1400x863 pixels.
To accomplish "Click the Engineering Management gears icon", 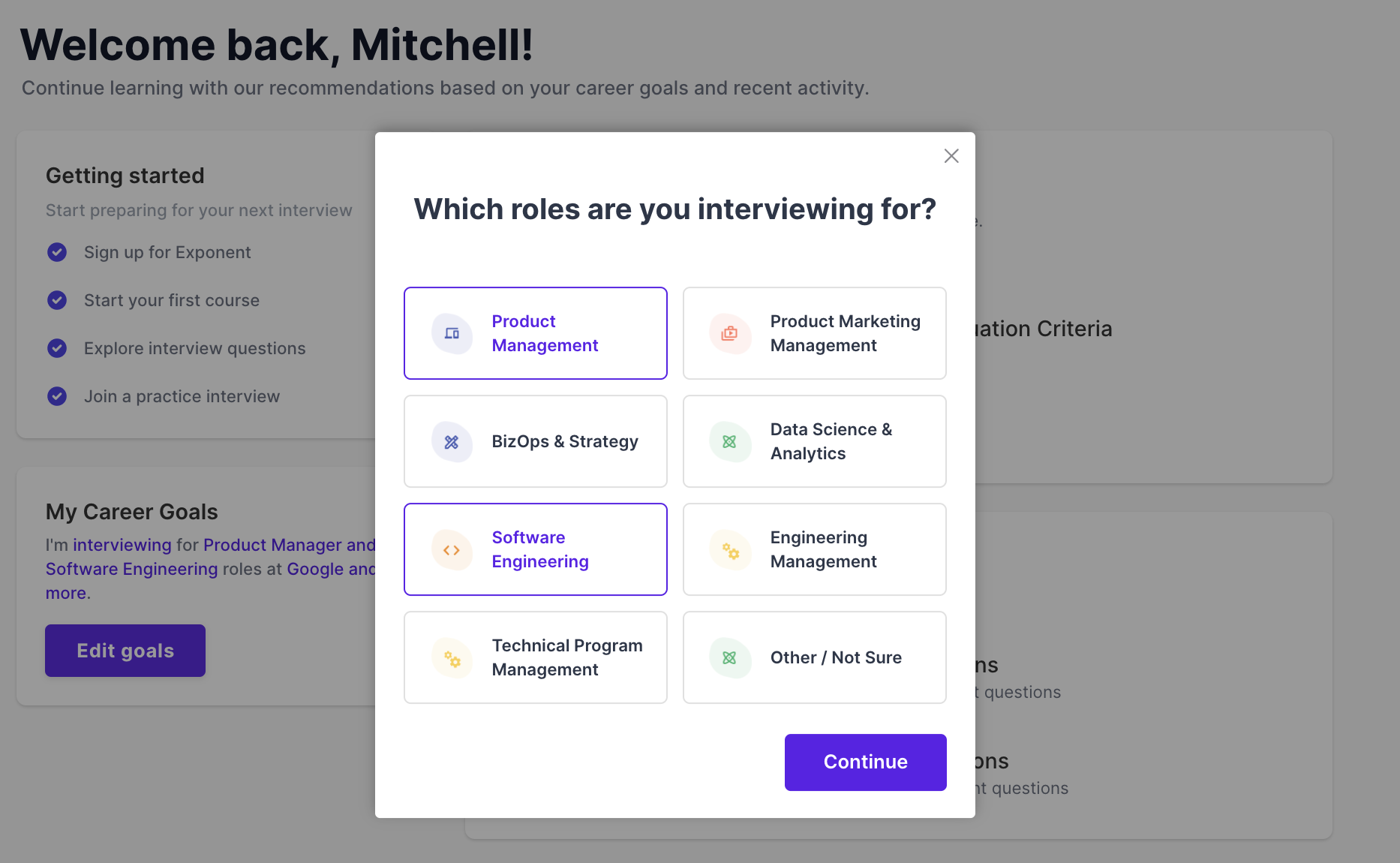I will pos(730,550).
